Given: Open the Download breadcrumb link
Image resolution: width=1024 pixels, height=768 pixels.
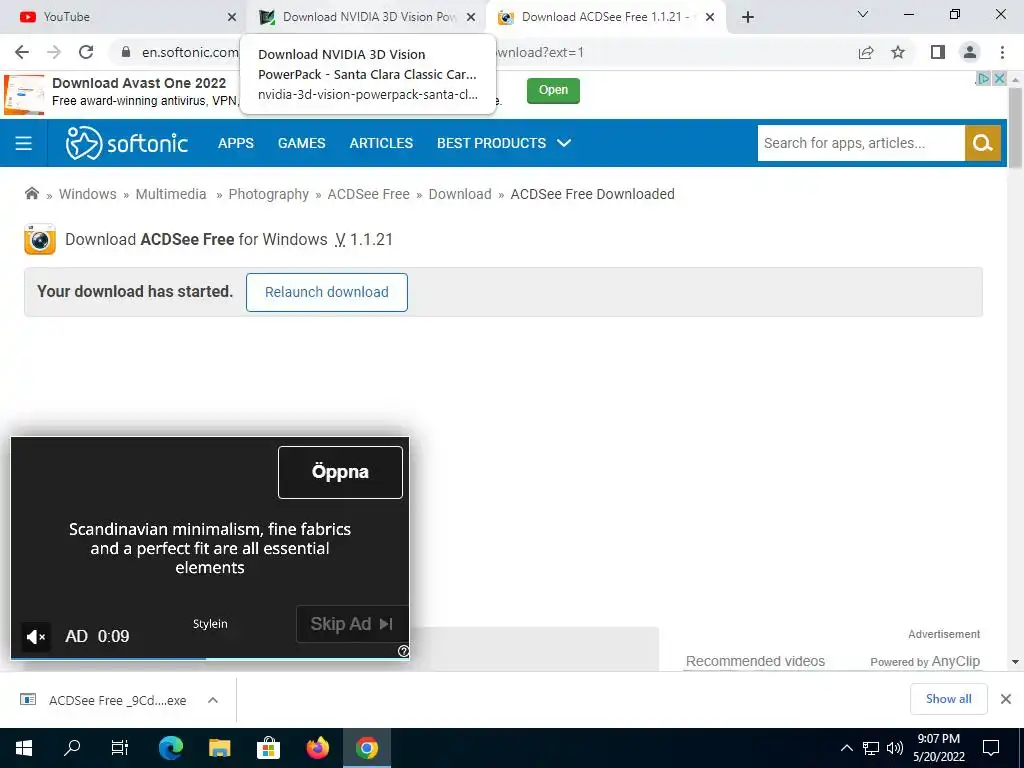Looking at the screenshot, I should pos(460,194).
